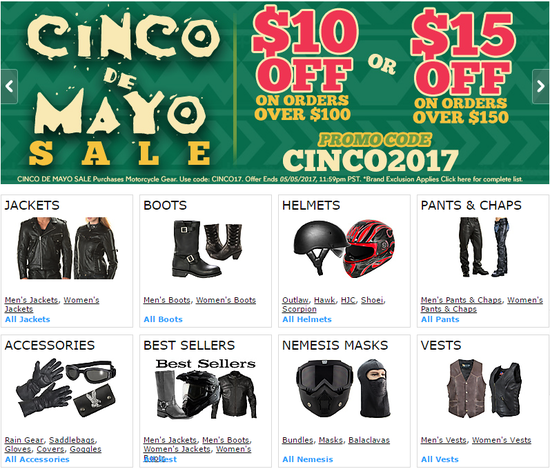550x469 pixels.
Task: Go to previous banner with left arrow
Action: (9, 86)
